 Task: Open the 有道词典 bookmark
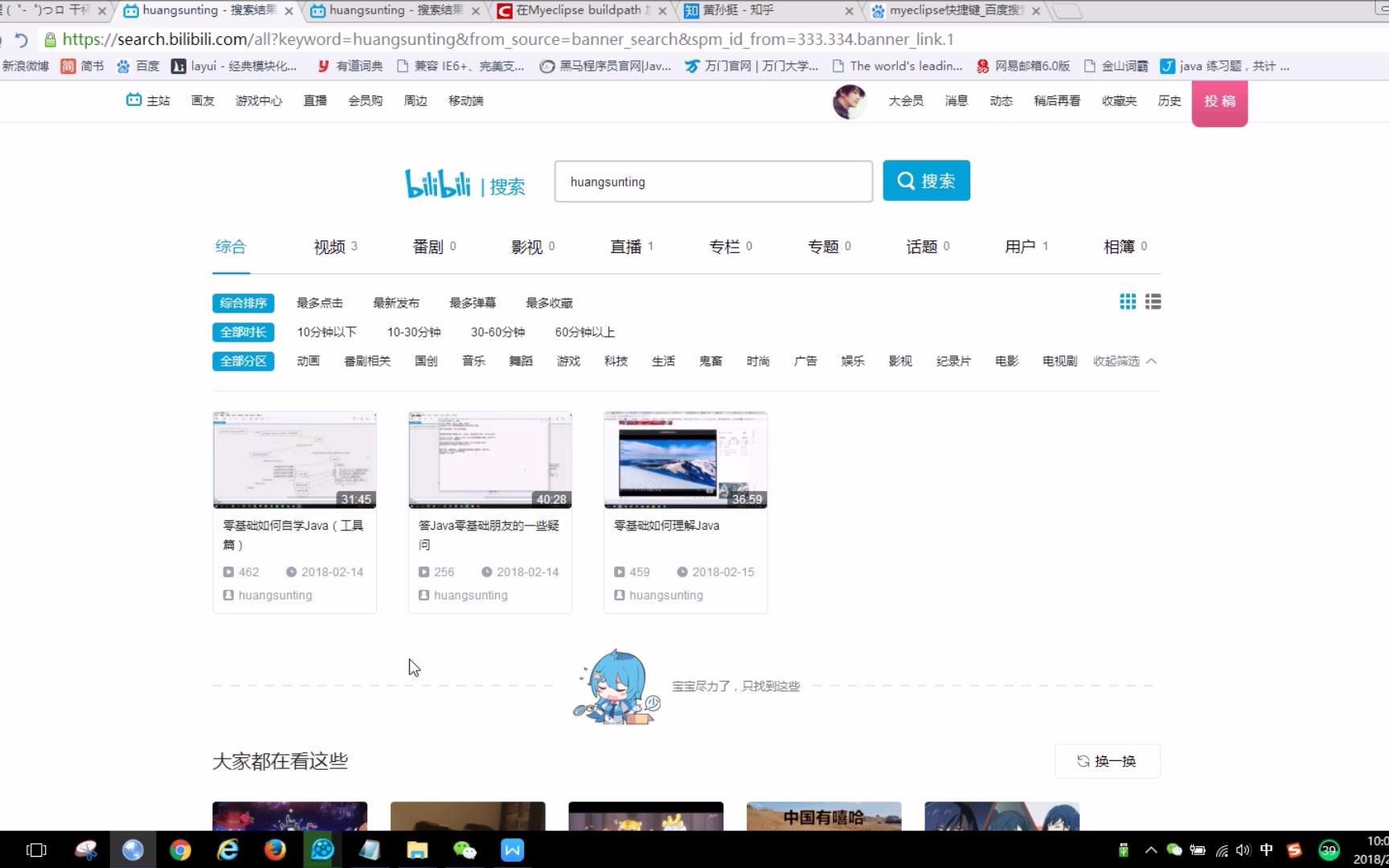350,66
